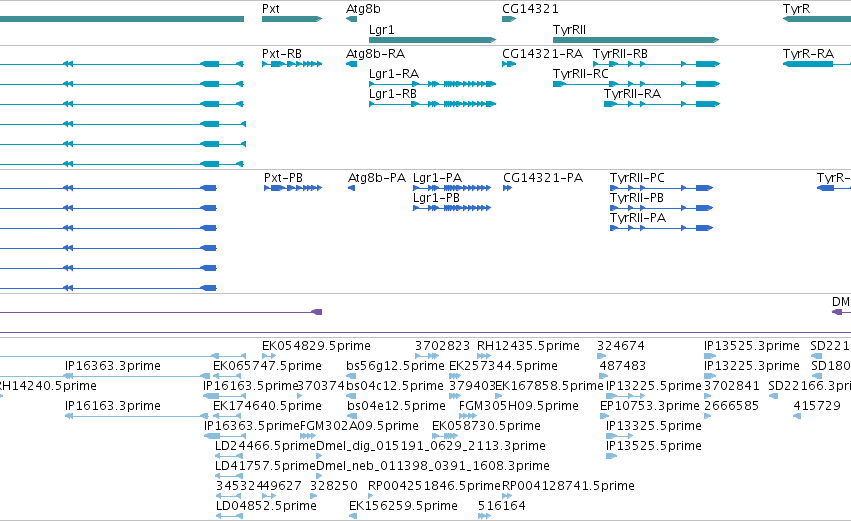This screenshot has height=521, width=851.
Task: Click EST IP13525.3prime
Action: [x=752, y=346]
